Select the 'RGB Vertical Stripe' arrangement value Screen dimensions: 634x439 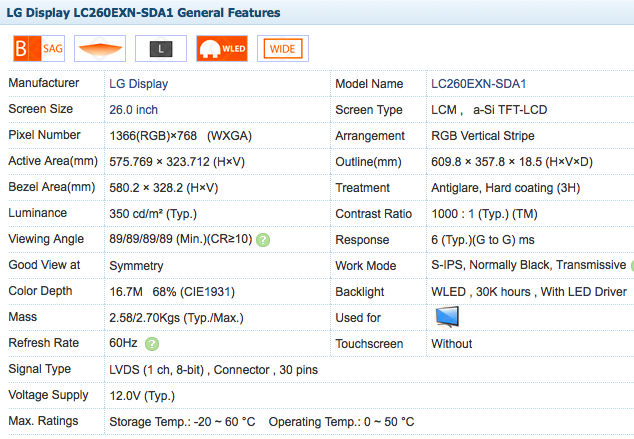click(x=483, y=136)
